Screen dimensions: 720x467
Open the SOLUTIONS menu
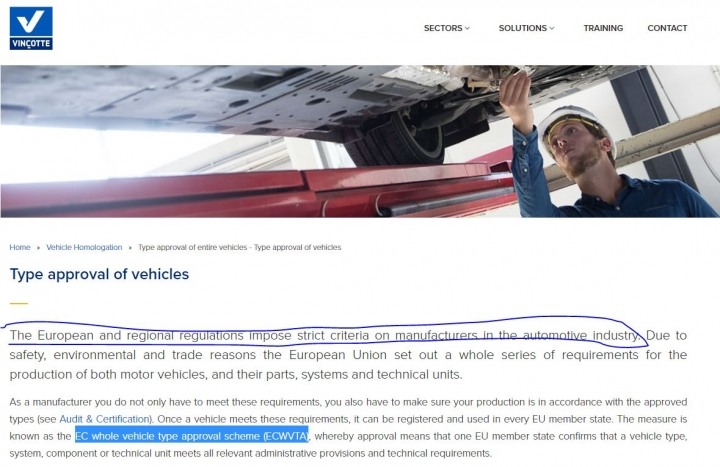526,28
